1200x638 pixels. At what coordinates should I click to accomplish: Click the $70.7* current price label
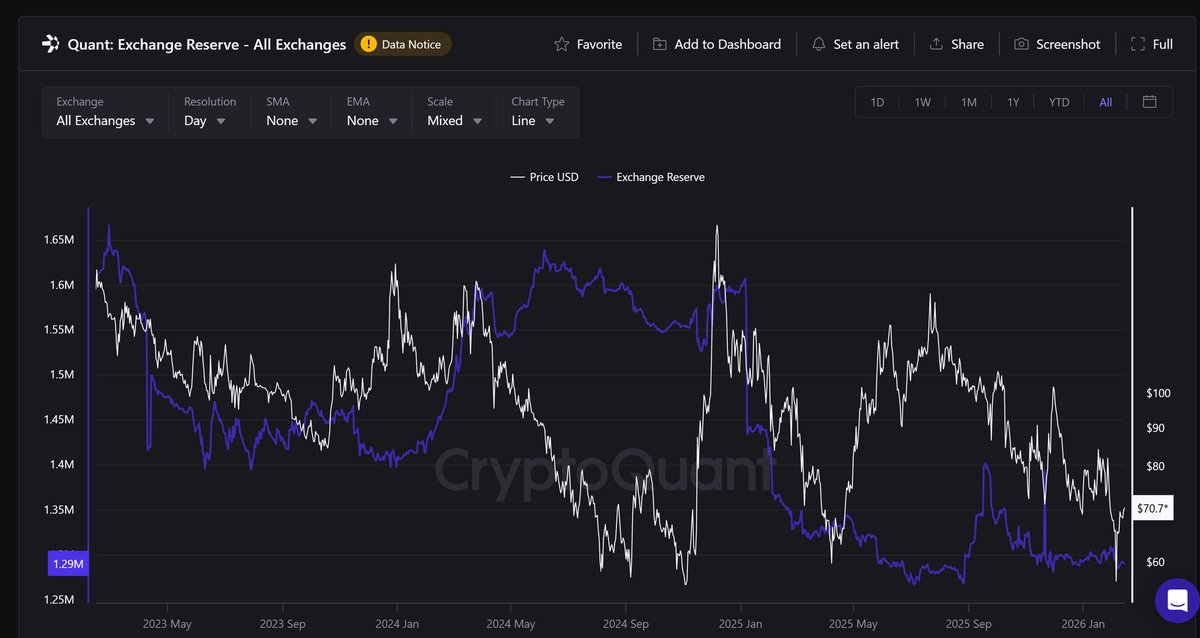[x=1152, y=508]
